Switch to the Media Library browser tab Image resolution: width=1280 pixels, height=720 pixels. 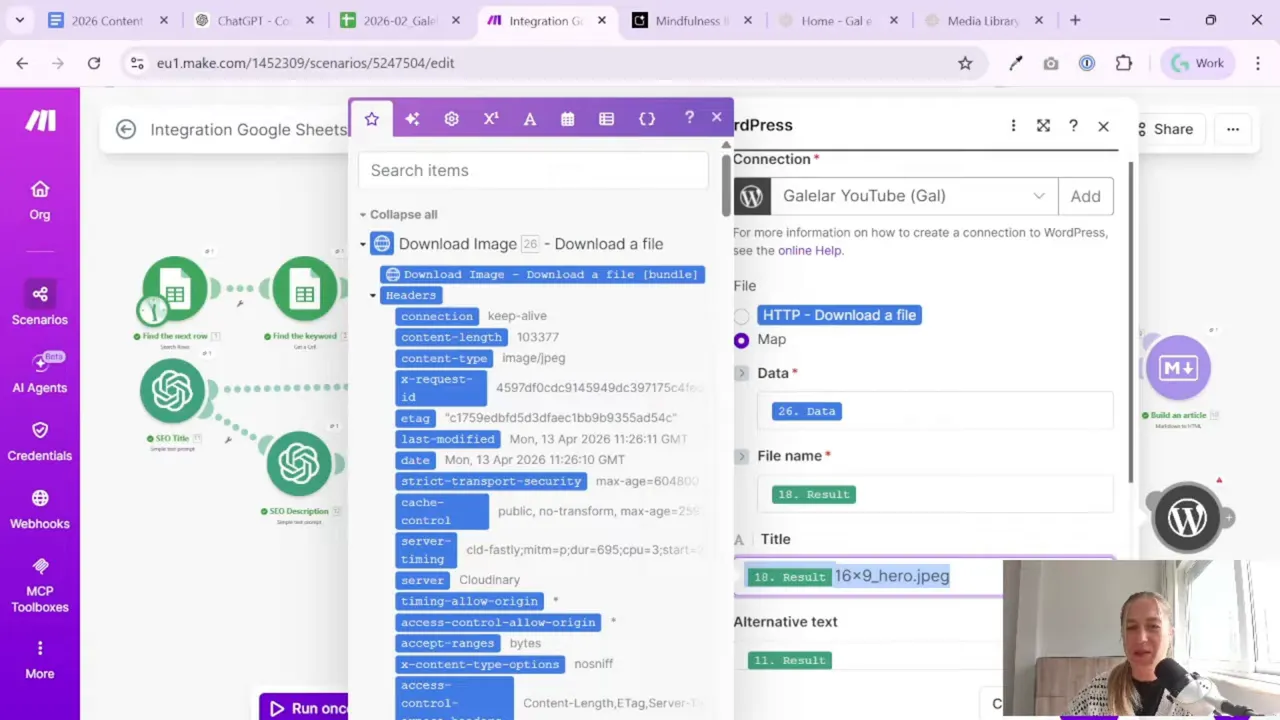981,20
